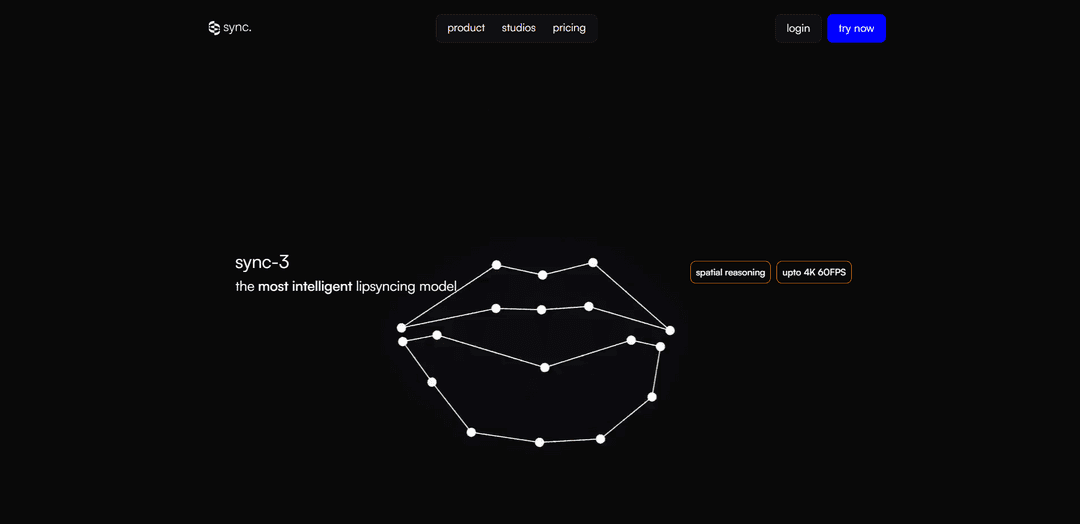Click the lowest dip dot inside the mouth
Image resolution: width=1080 pixels, height=524 pixels.
click(545, 367)
